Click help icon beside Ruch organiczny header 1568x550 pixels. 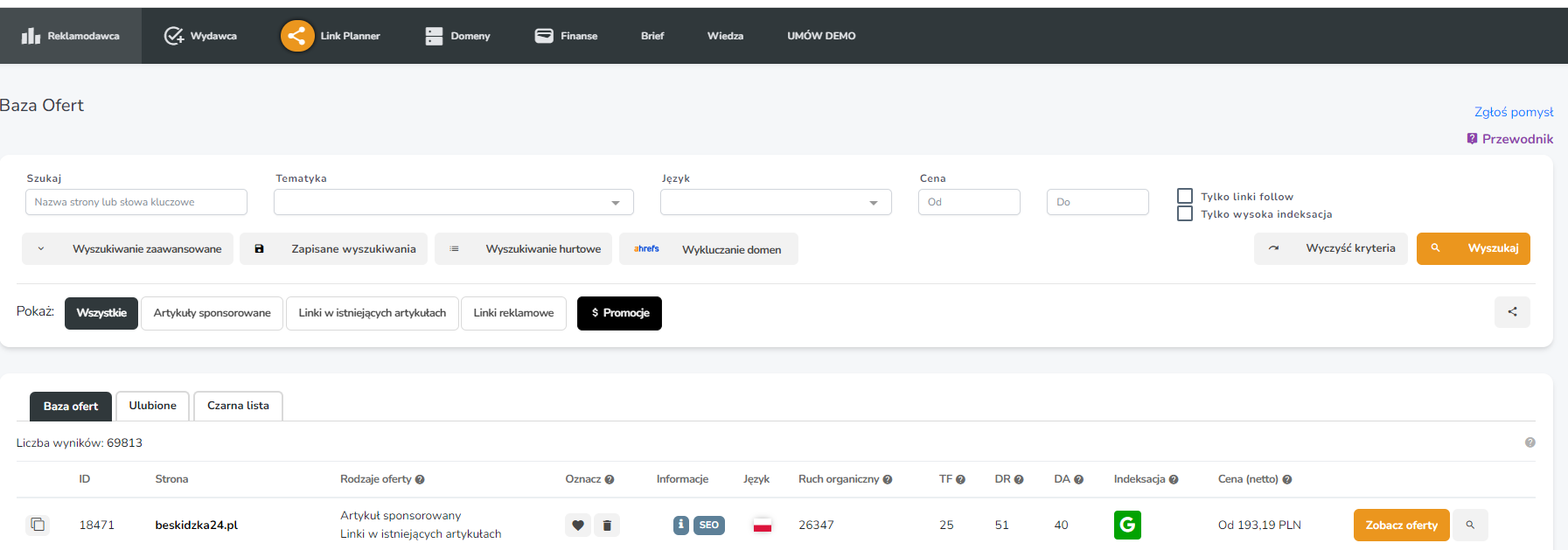tap(888, 480)
